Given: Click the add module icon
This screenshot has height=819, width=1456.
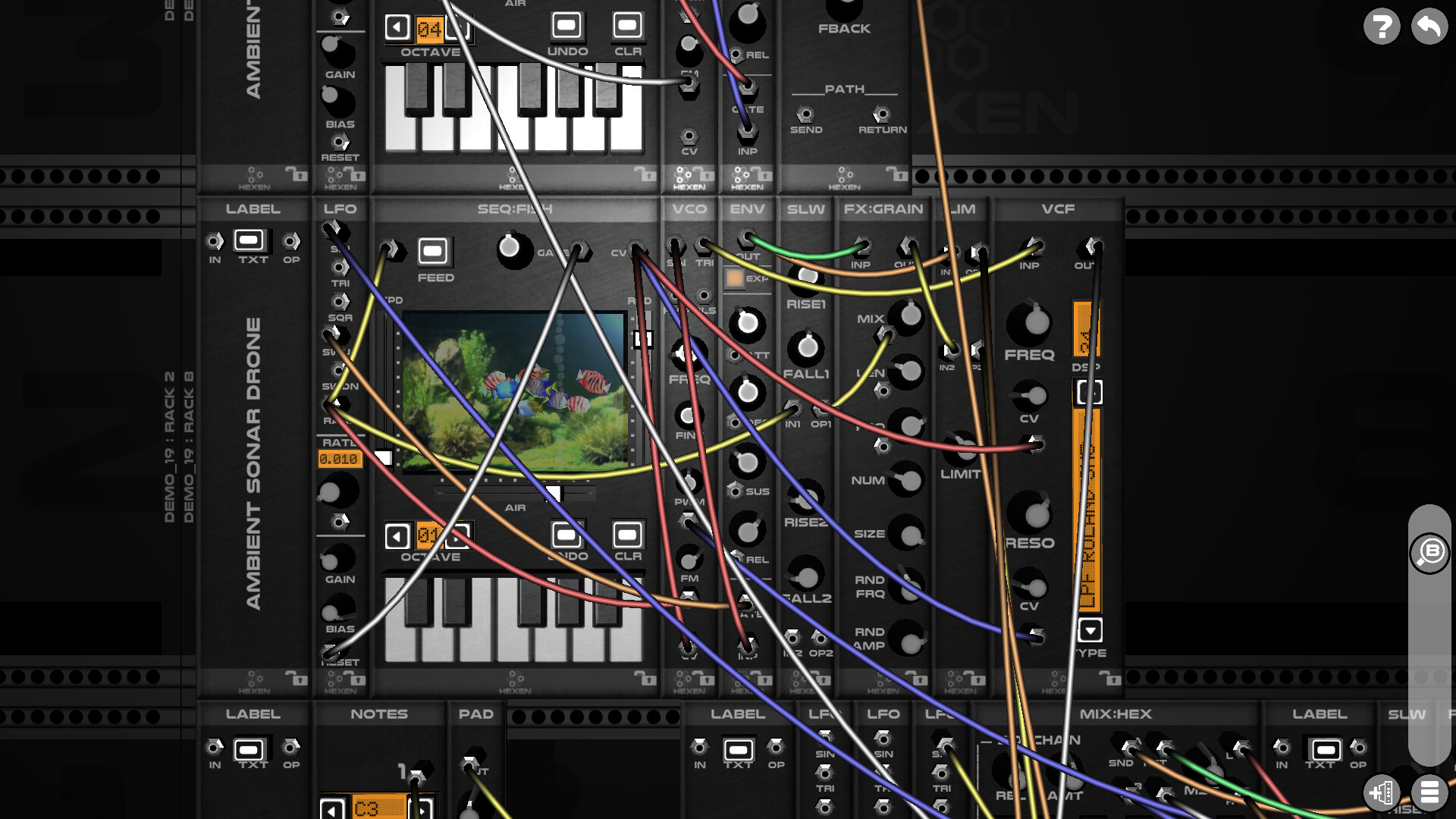Looking at the screenshot, I should pyautogui.click(x=1381, y=792).
